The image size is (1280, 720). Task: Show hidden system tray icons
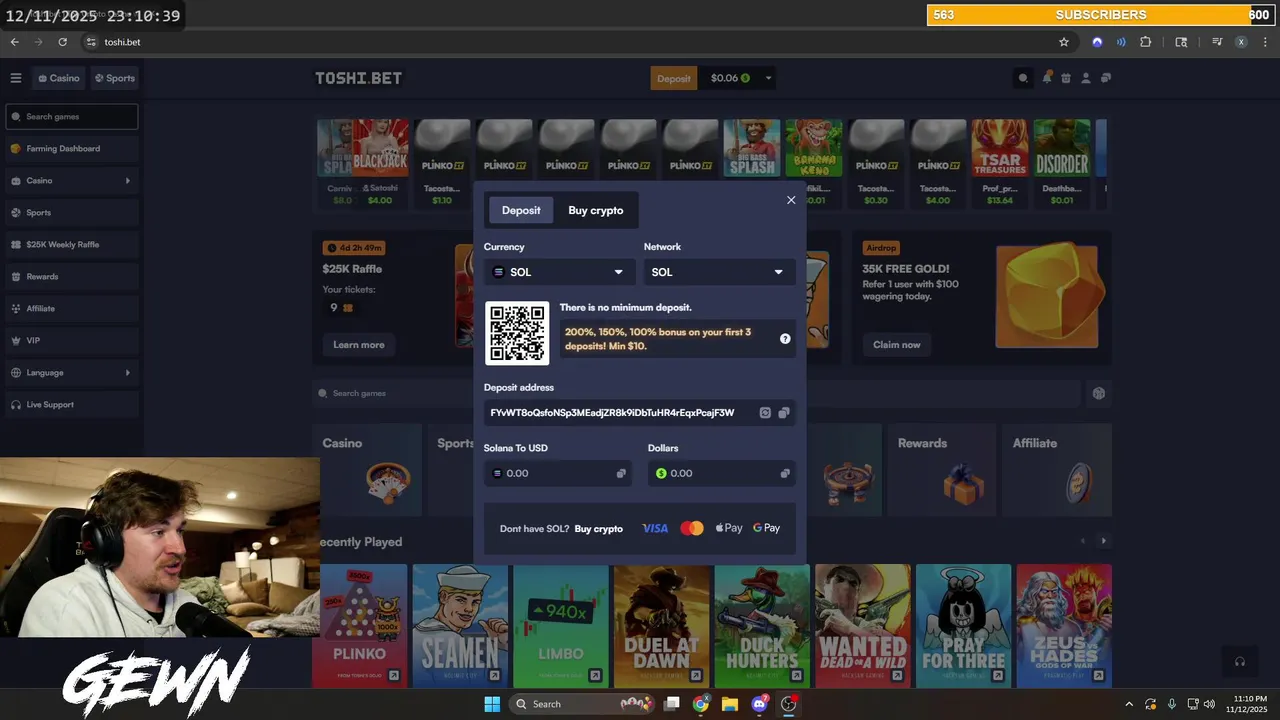(x=1129, y=704)
